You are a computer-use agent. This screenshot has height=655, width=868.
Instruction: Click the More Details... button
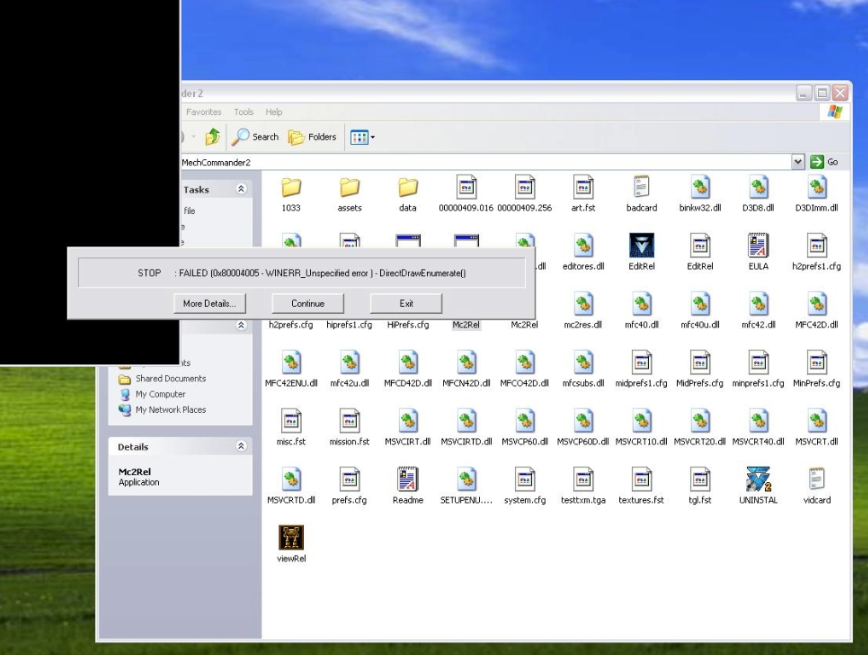[x=209, y=303]
